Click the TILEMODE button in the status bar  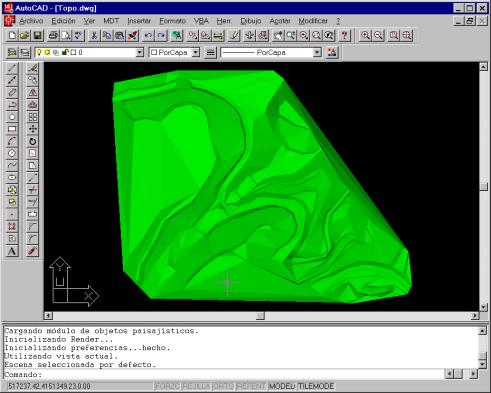pos(316,386)
